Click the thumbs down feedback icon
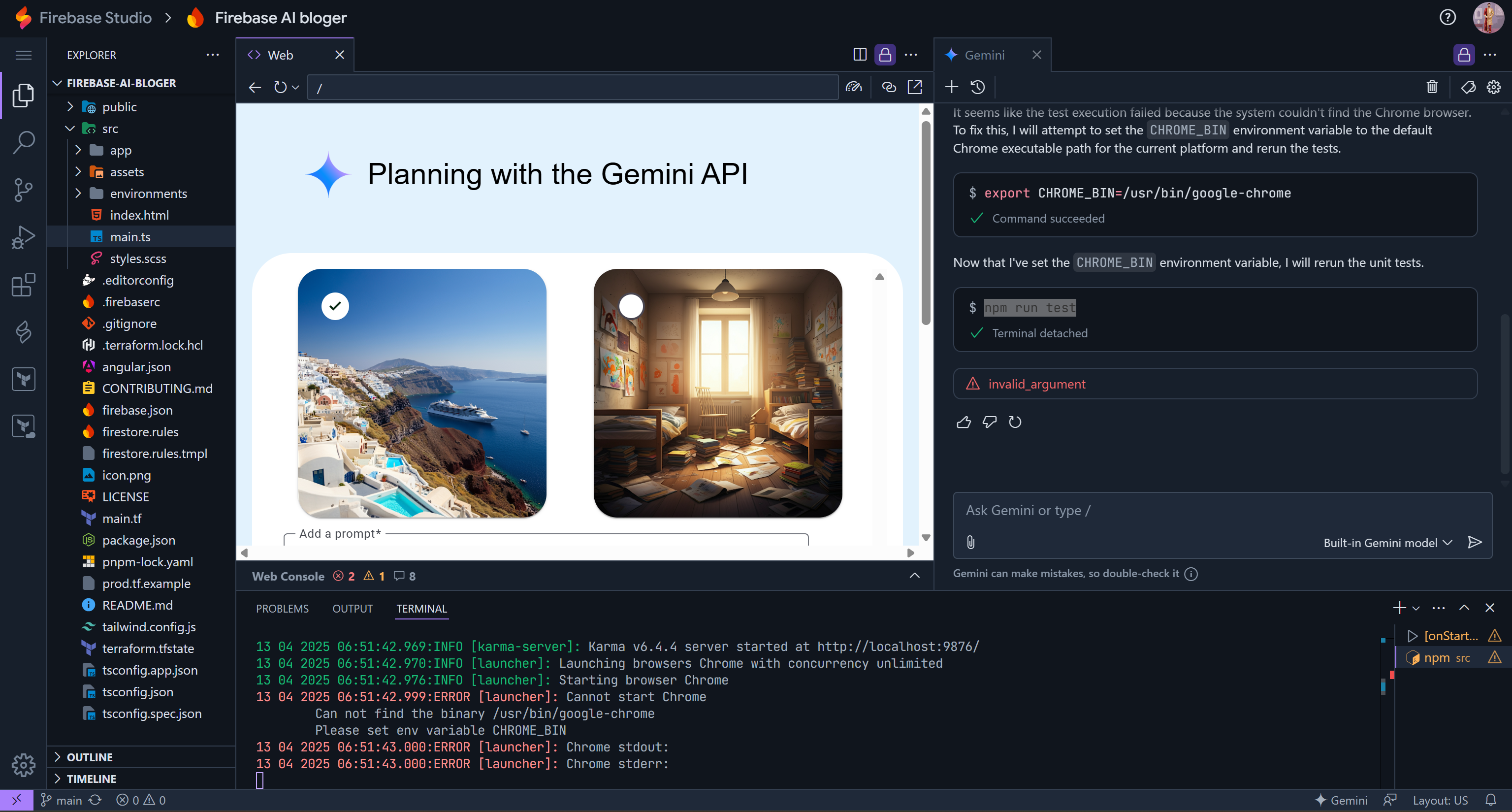 click(989, 422)
